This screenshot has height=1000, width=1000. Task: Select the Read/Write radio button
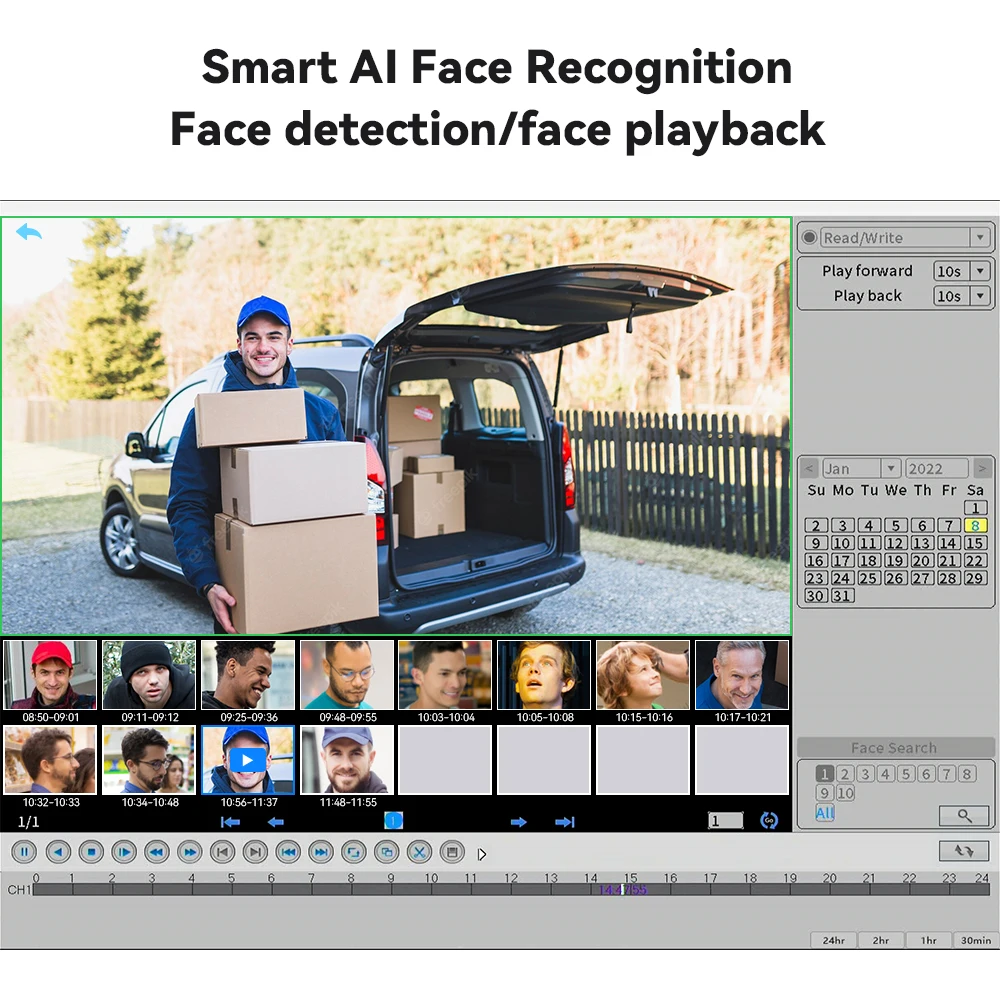click(x=809, y=238)
